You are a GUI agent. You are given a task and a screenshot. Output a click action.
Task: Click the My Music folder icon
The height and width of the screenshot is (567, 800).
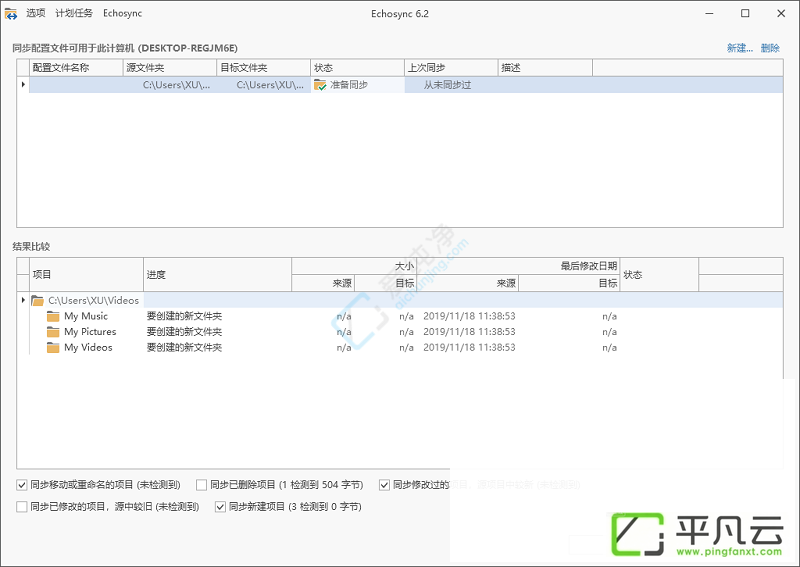click(x=53, y=316)
